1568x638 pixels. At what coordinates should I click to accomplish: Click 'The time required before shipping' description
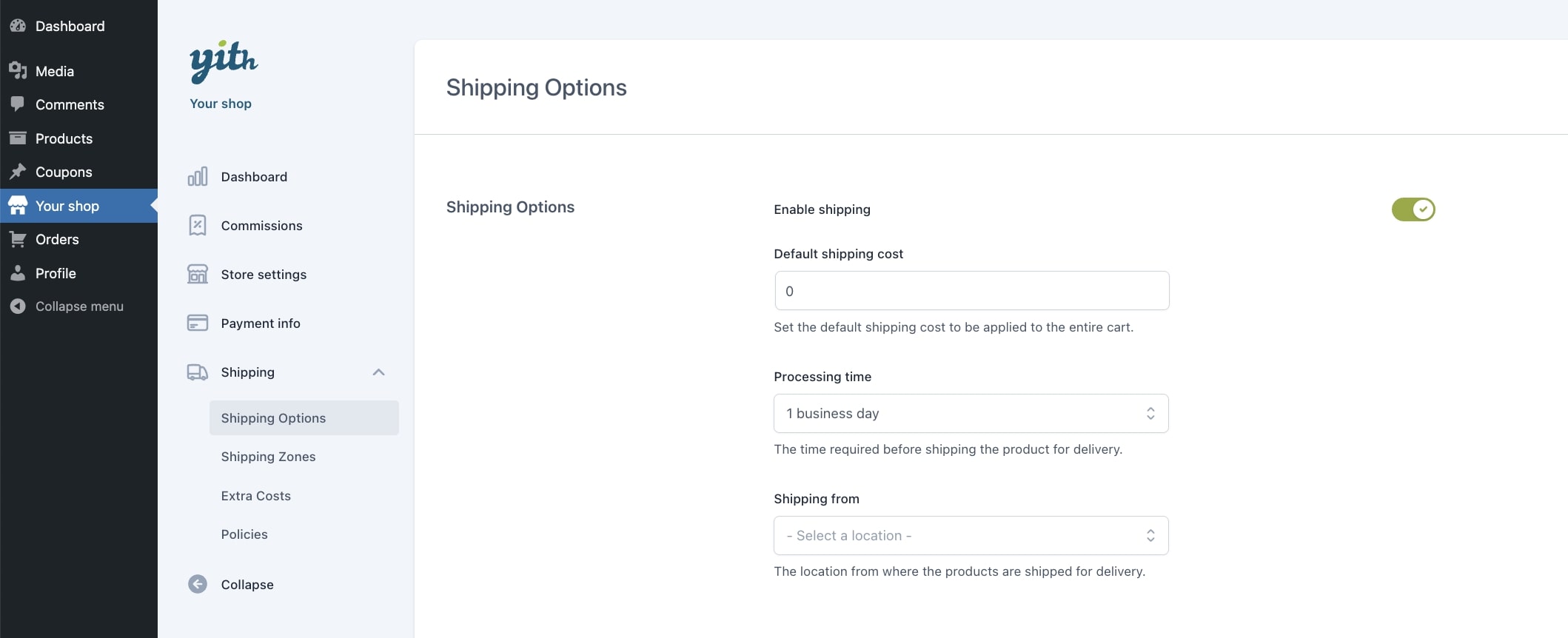(x=948, y=449)
